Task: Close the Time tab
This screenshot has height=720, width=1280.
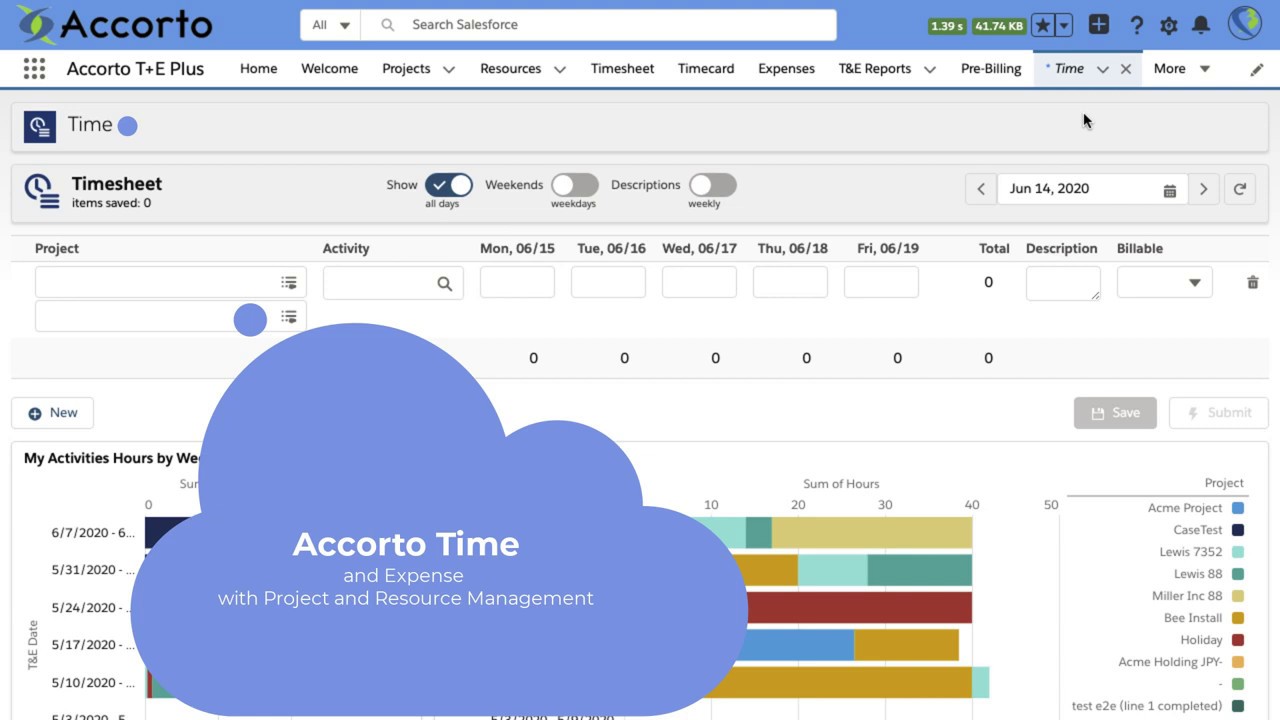Action: [1126, 69]
